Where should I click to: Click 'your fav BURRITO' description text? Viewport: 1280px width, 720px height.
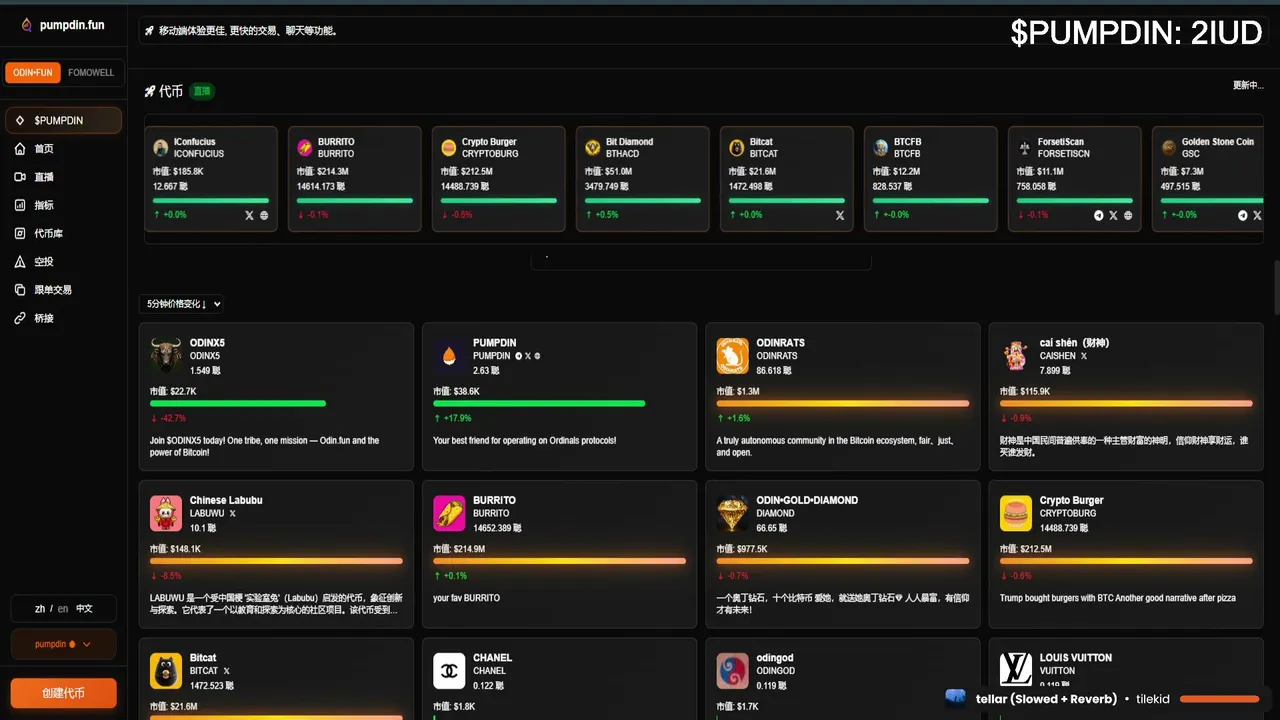coord(466,598)
